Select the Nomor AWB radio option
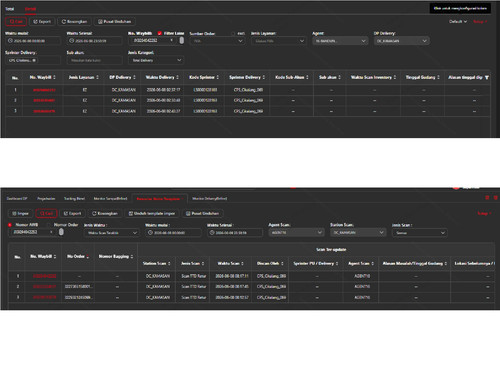Screen dimensions: 500x375 (x=10, y=225)
